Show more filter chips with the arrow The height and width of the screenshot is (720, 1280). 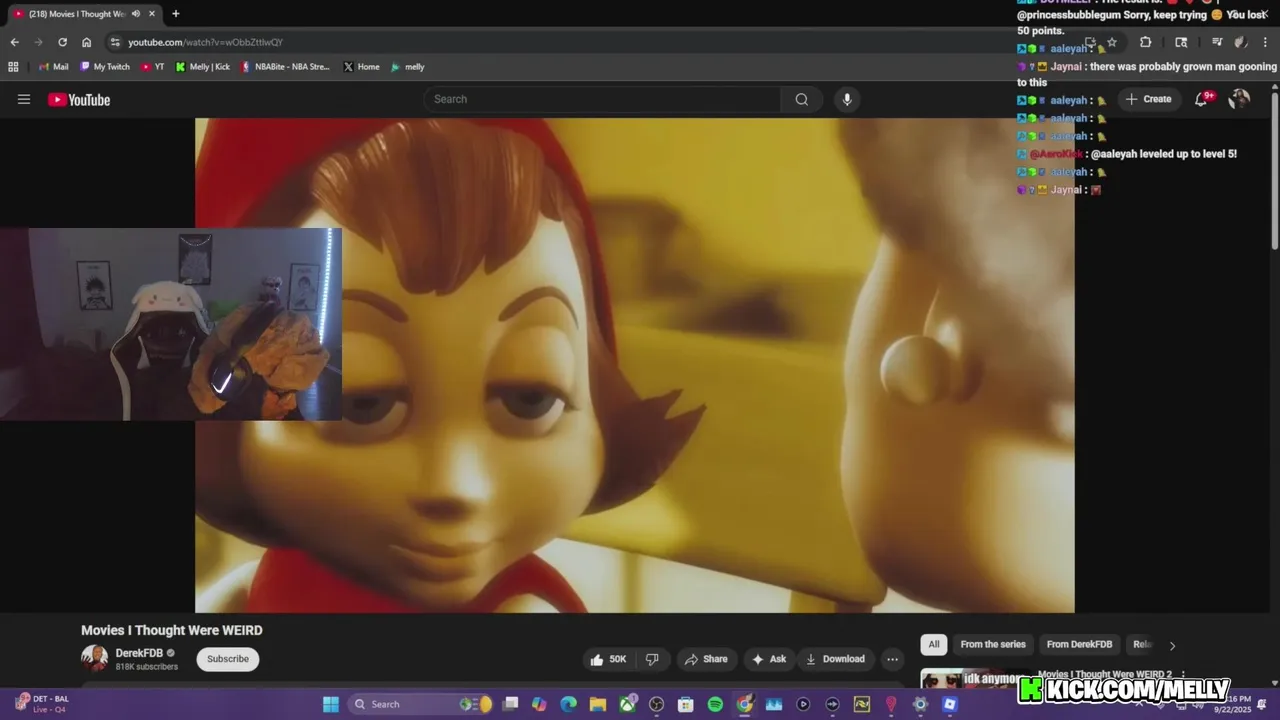point(1172,645)
